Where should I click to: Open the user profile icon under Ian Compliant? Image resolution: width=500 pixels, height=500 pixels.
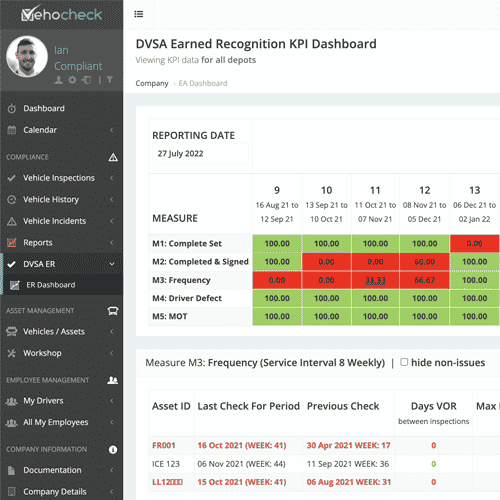point(59,80)
